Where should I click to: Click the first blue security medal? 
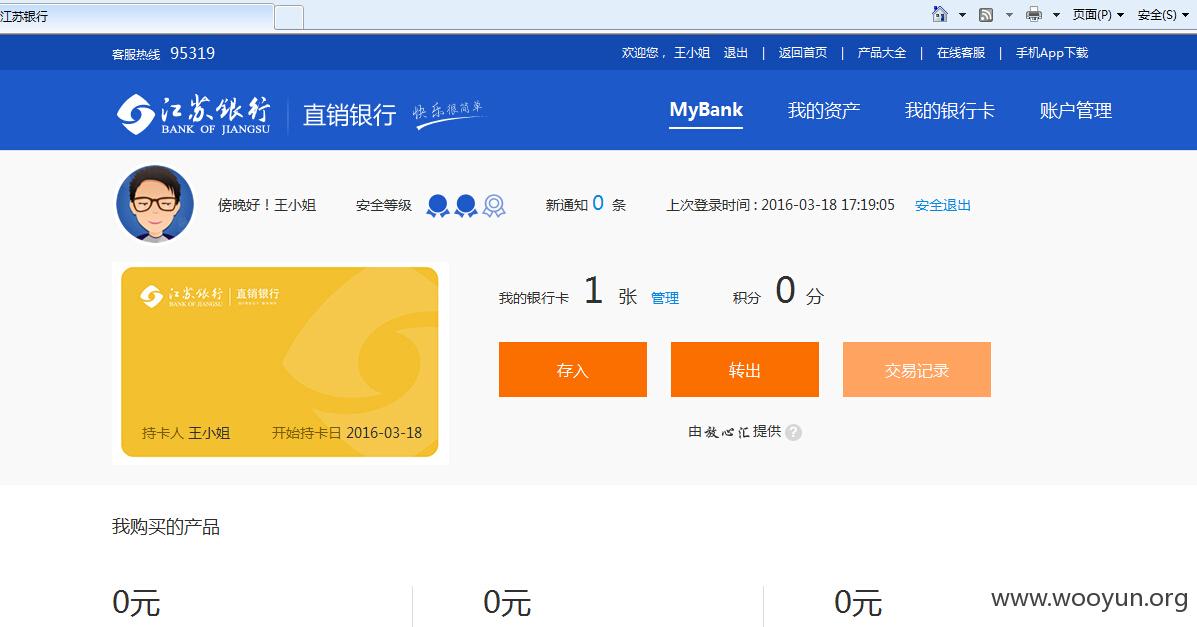point(437,205)
